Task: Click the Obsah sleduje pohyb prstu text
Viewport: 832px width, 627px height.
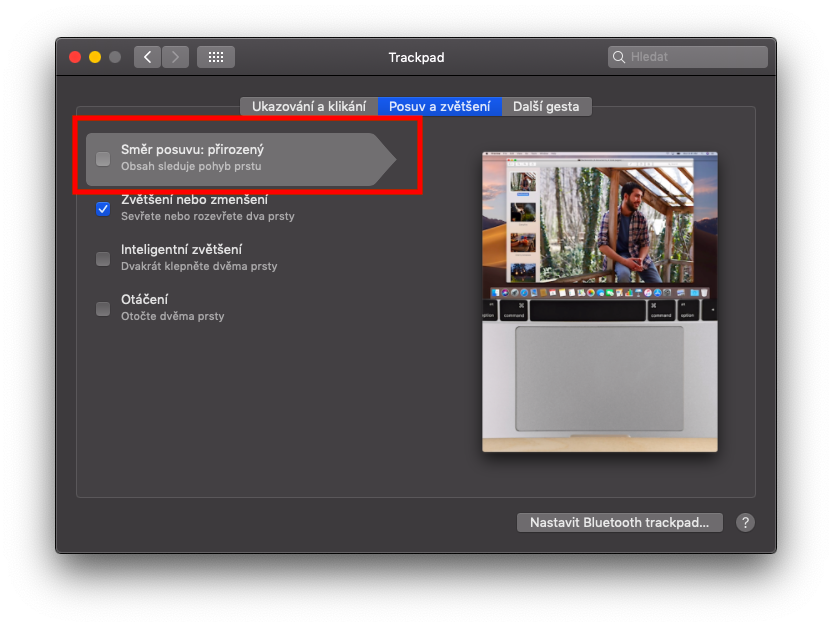Action: [191, 166]
